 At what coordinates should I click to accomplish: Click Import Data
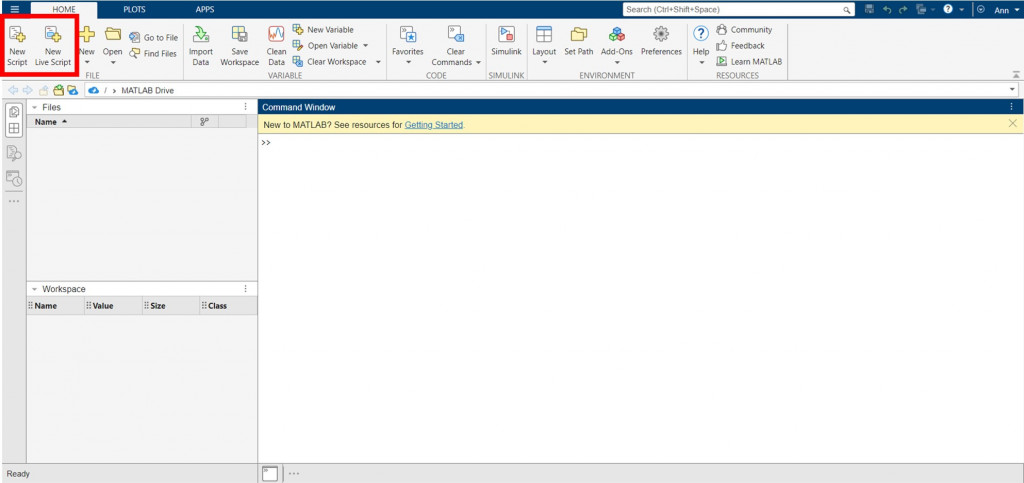200,46
